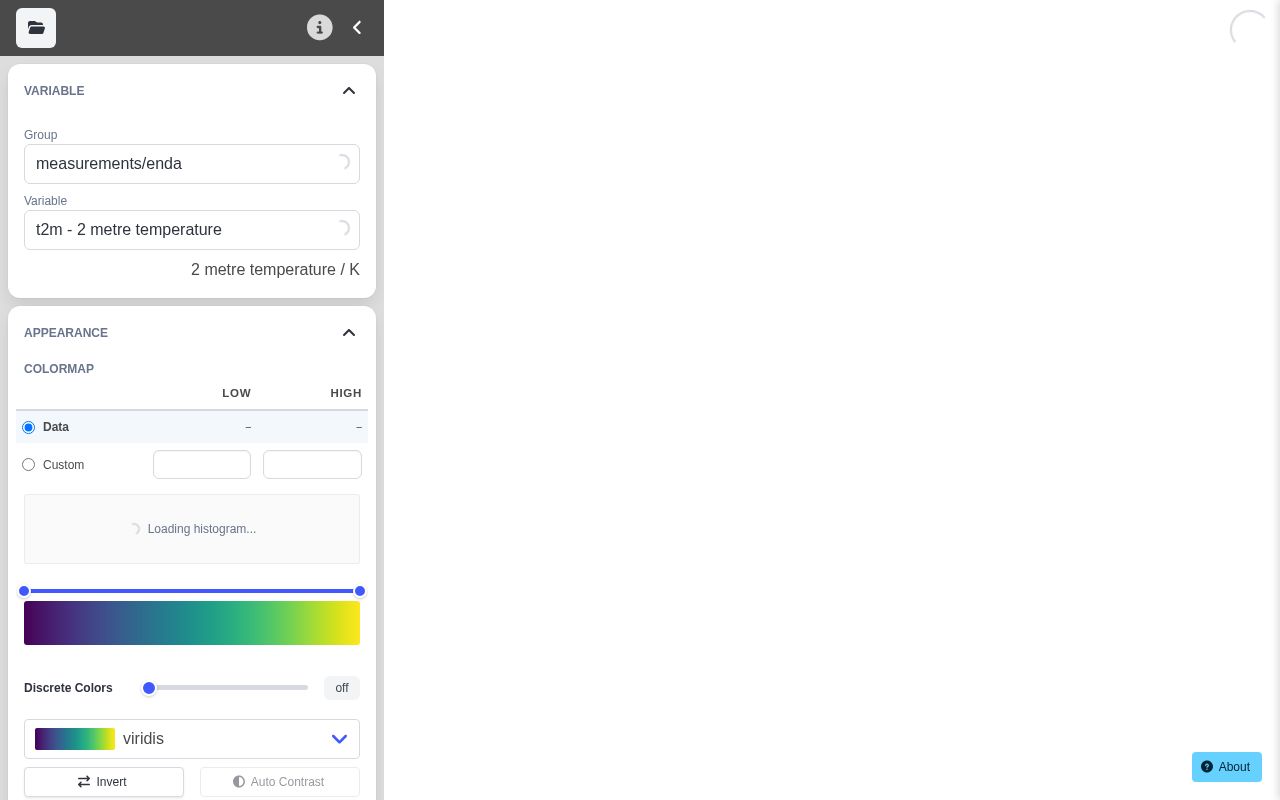The height and width of the screenshot is (800, 1280).
Task: Open the Variable dropdown t2m
Action: pyautogui.click(x=192, y=230)
